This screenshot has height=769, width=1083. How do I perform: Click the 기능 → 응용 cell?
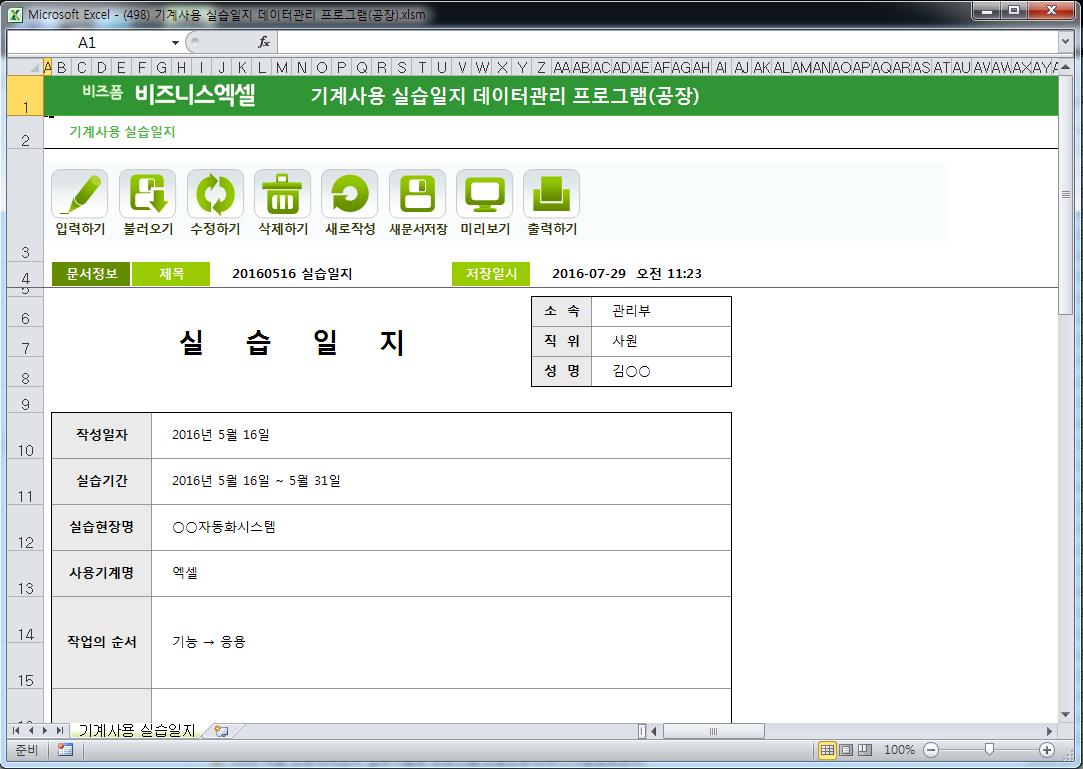tap(441, 643)
